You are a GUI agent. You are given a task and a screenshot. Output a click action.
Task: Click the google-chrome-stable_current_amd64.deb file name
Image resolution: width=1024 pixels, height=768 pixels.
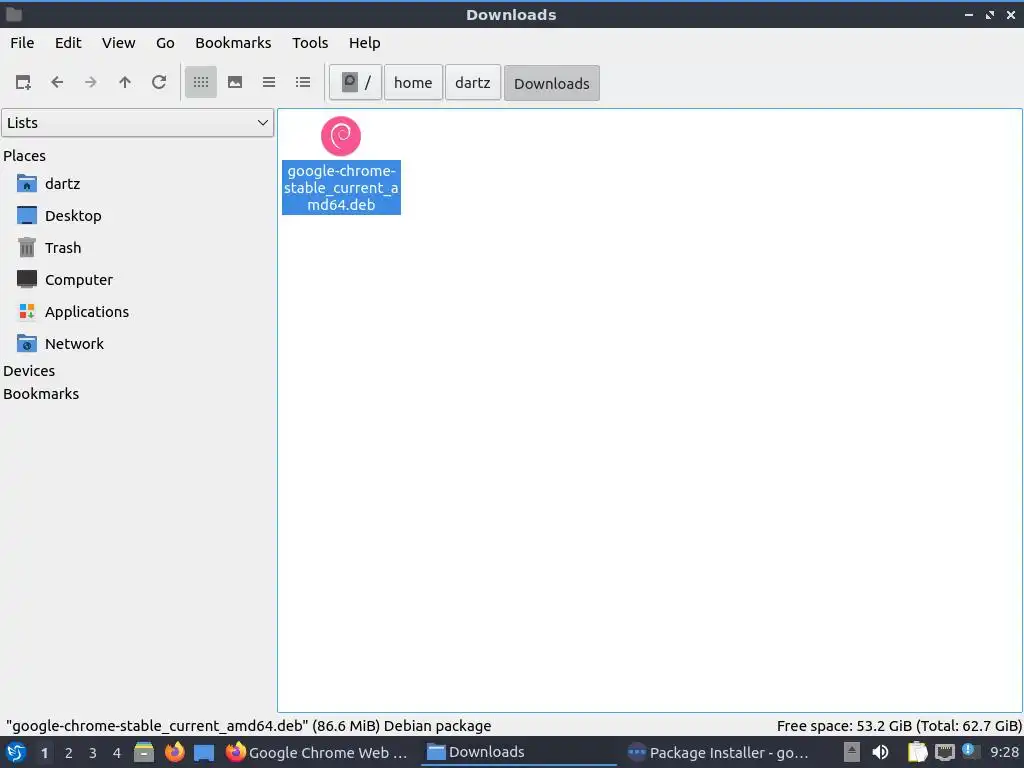coord(341,187)
